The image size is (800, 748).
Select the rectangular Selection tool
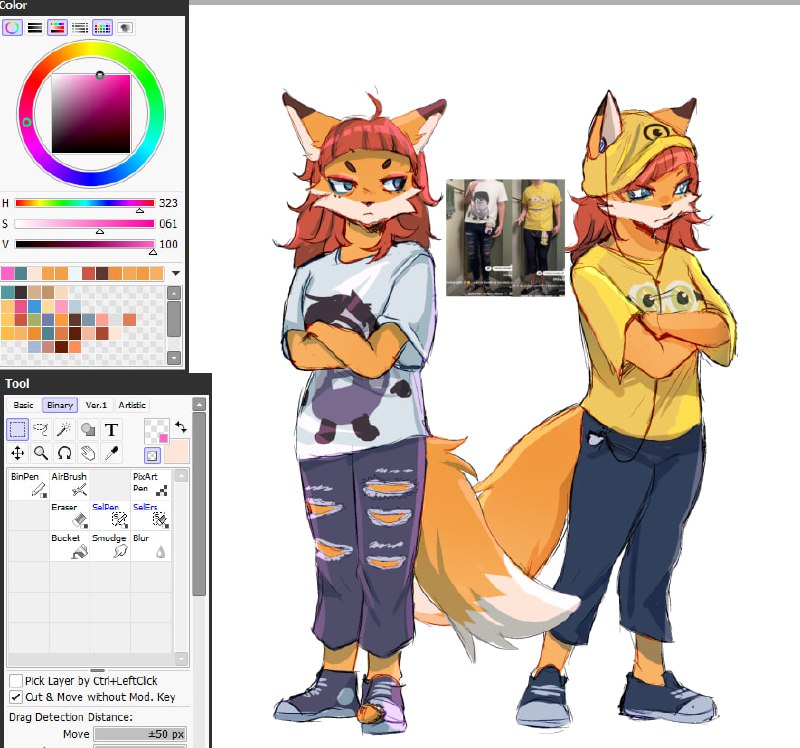pos(18,429)
